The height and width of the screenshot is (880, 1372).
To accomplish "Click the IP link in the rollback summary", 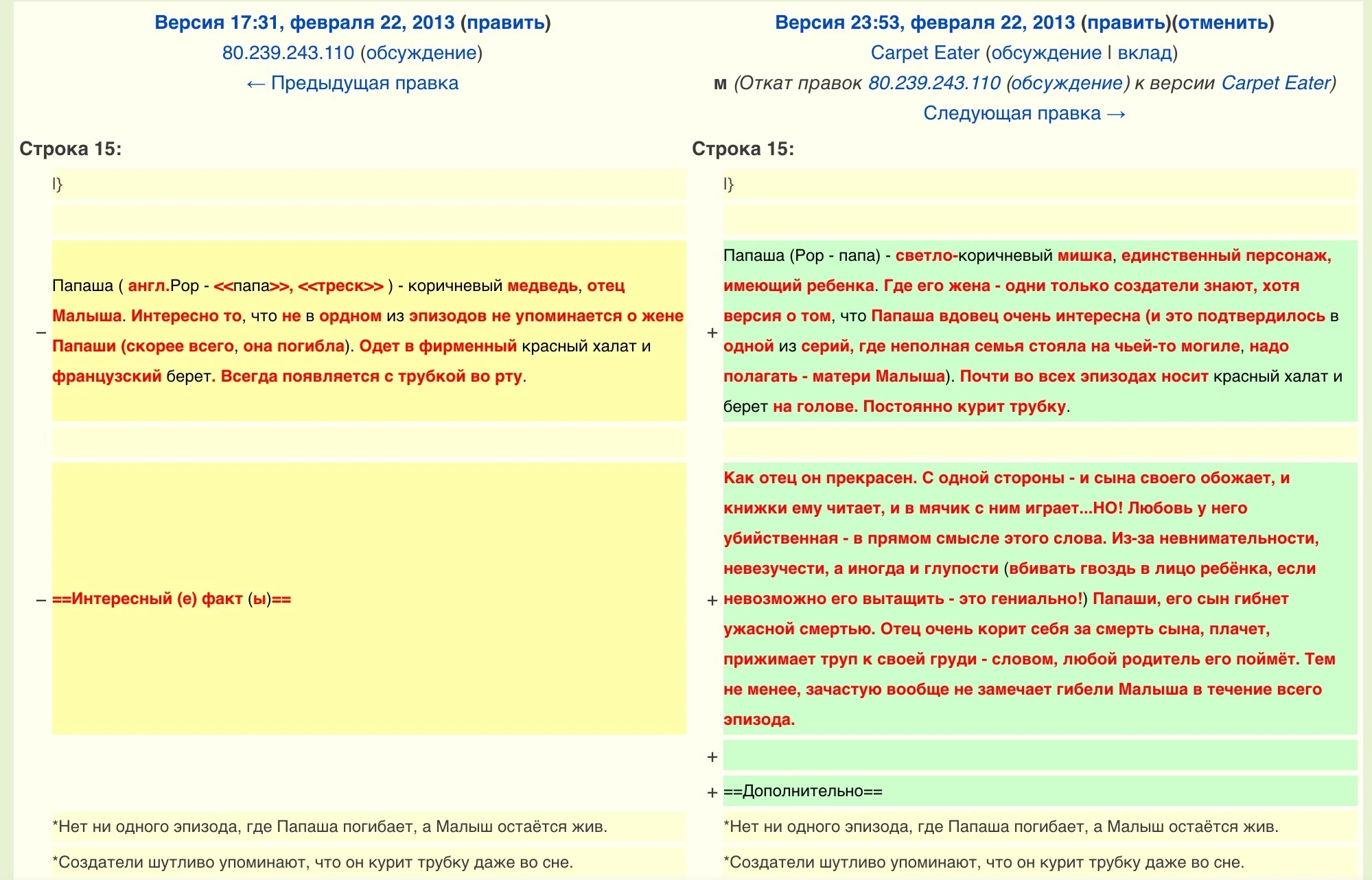I will [934, 83].
